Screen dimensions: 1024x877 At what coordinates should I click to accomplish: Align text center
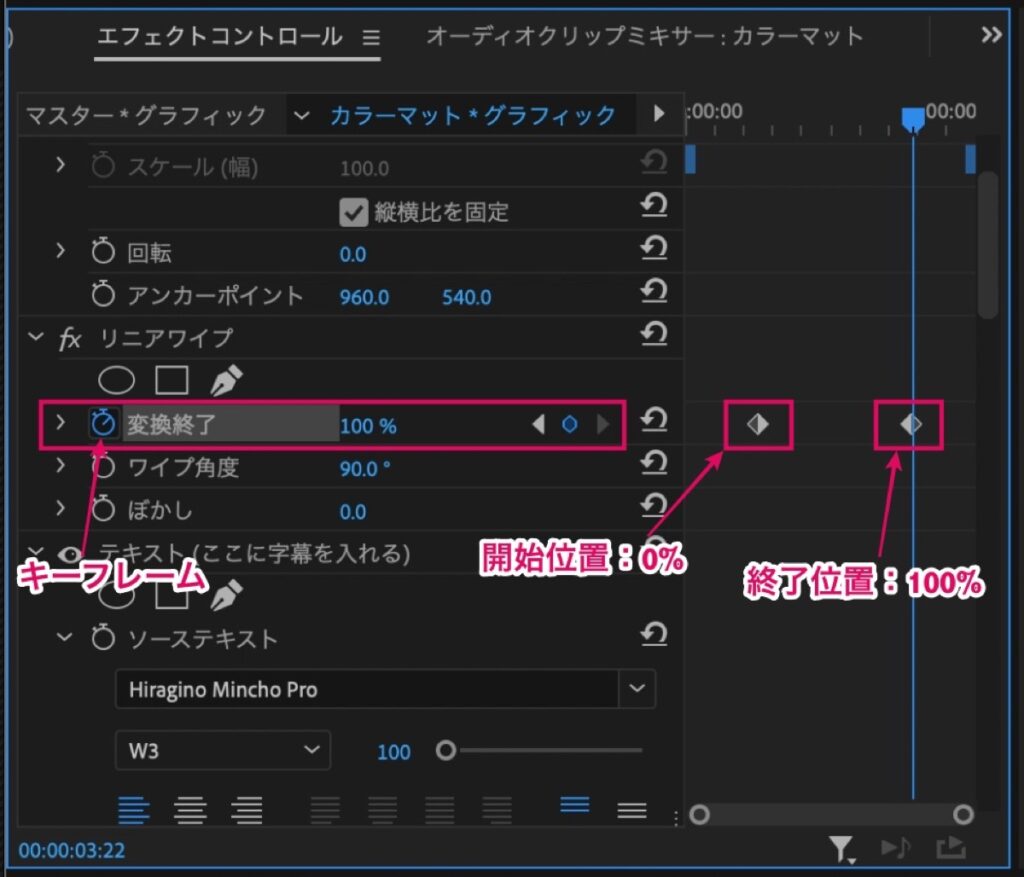click(x=190, y=810)
